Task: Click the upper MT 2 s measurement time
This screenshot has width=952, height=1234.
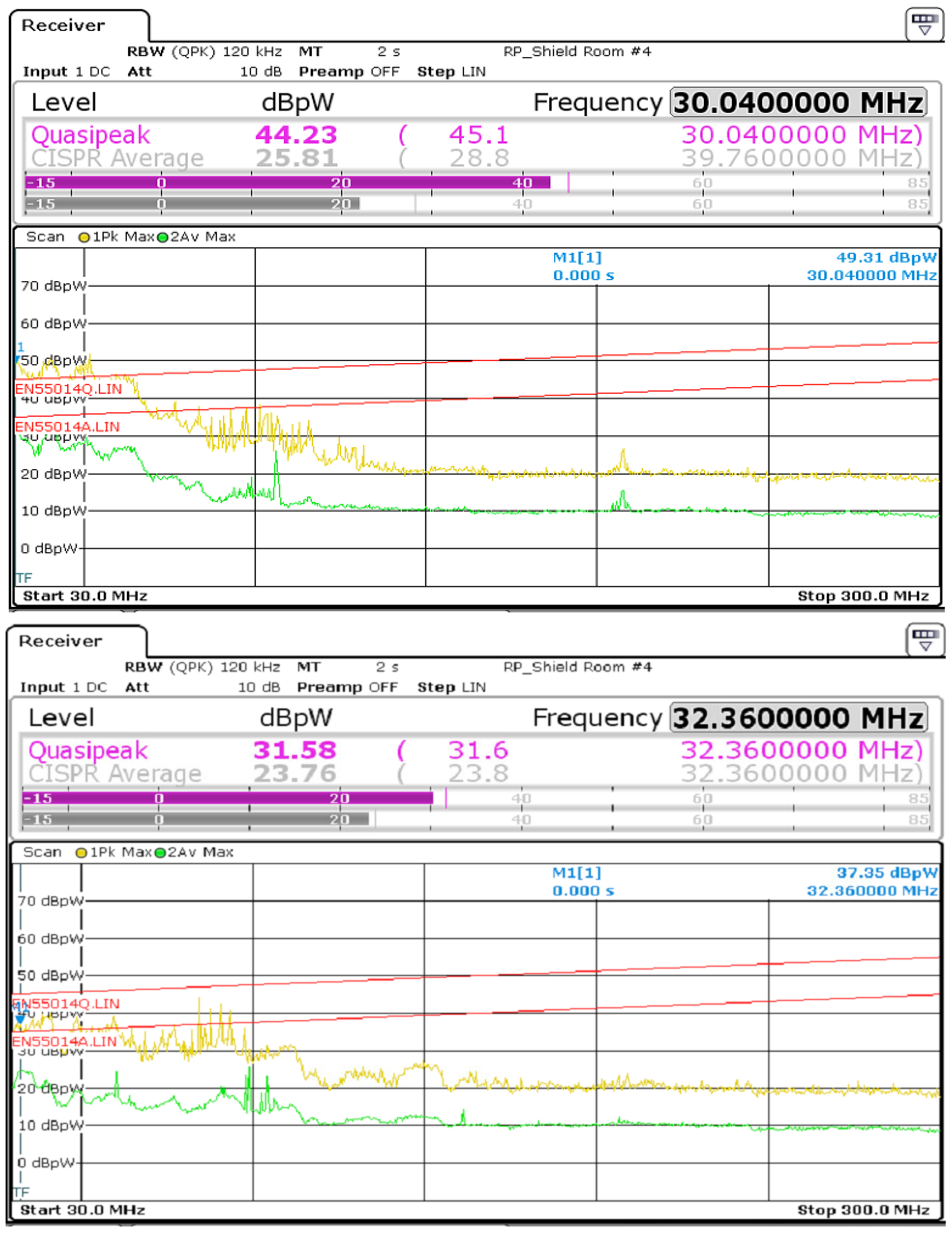Action: (x=349, y=51)
